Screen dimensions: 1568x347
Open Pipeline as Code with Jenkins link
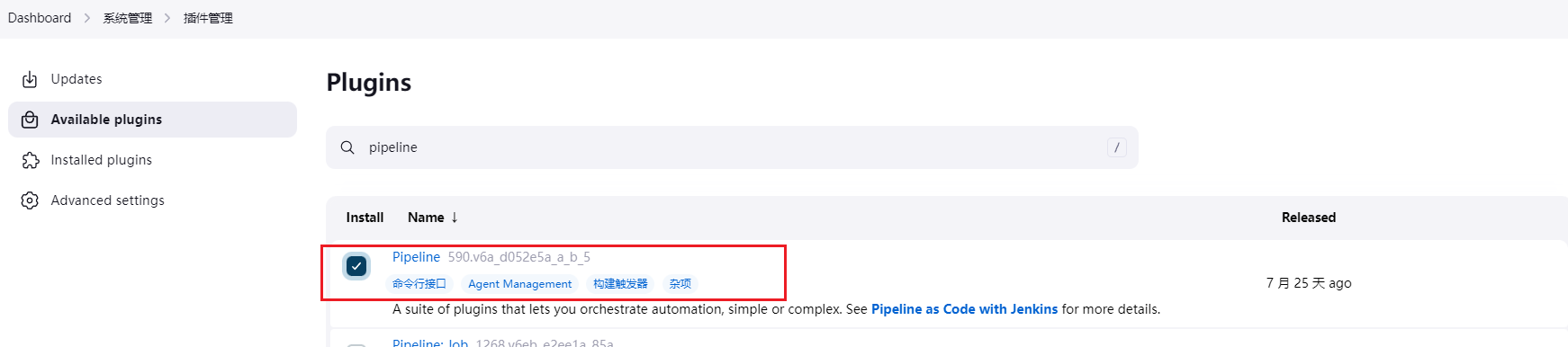point(964,309)
